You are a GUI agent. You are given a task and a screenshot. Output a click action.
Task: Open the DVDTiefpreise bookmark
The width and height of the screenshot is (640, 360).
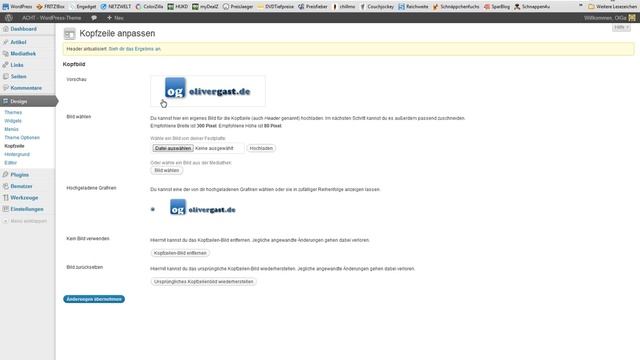[276, 7]
